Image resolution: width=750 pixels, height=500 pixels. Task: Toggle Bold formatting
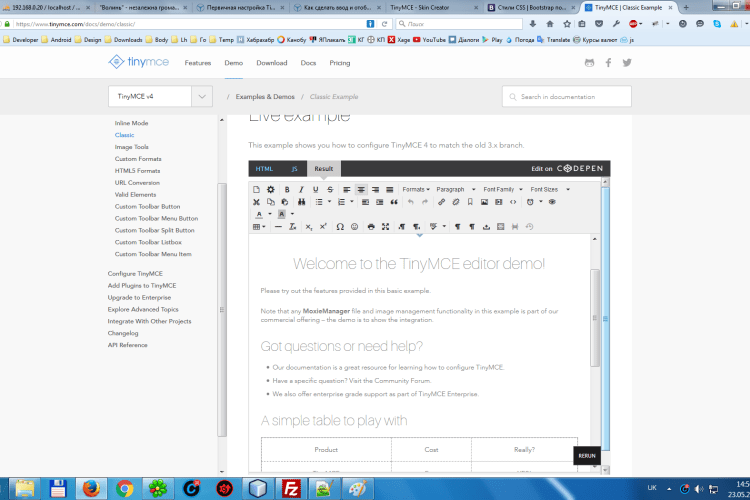pos(287,189)
